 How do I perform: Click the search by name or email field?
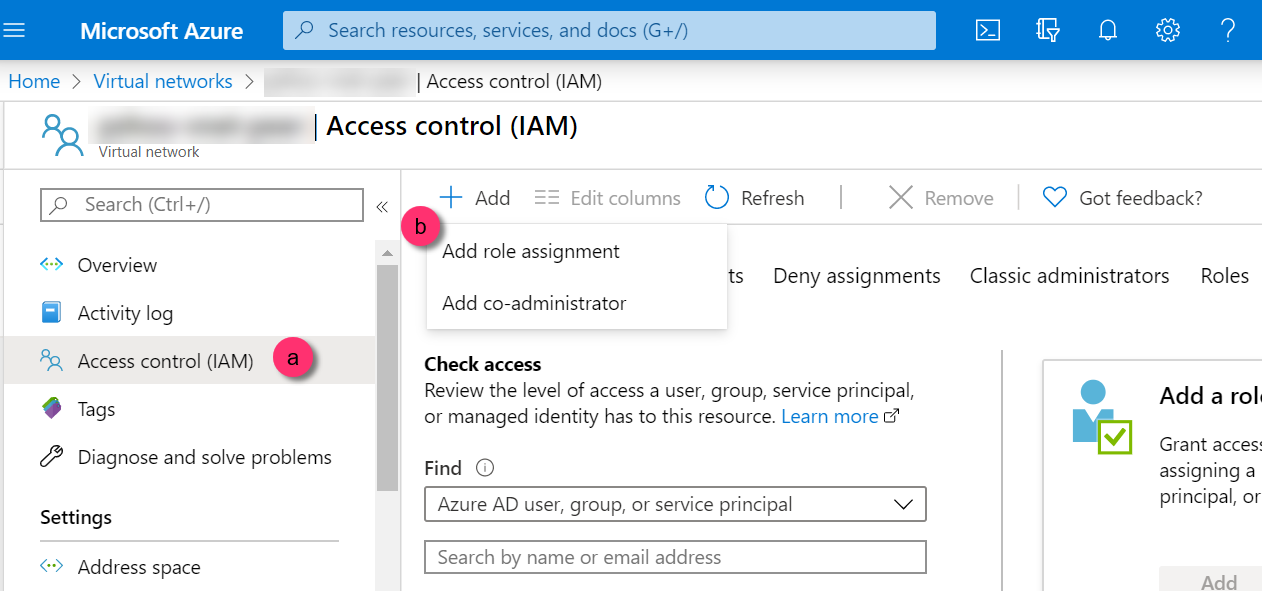click(x=675, y=557)
